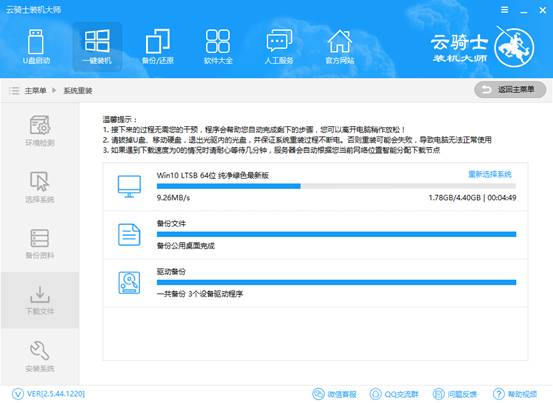Click the 环境检测 step icon

click(40, 125)
